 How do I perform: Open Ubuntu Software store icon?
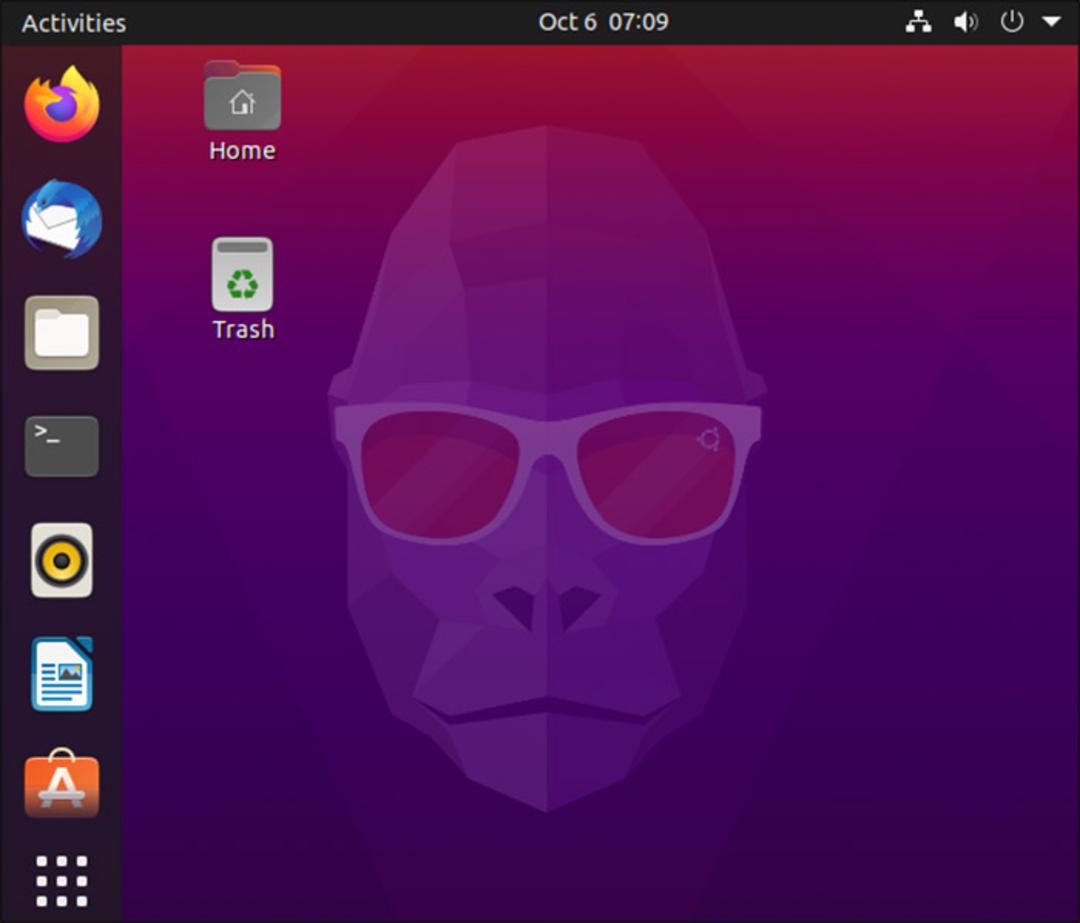click(x=62, y=784)
